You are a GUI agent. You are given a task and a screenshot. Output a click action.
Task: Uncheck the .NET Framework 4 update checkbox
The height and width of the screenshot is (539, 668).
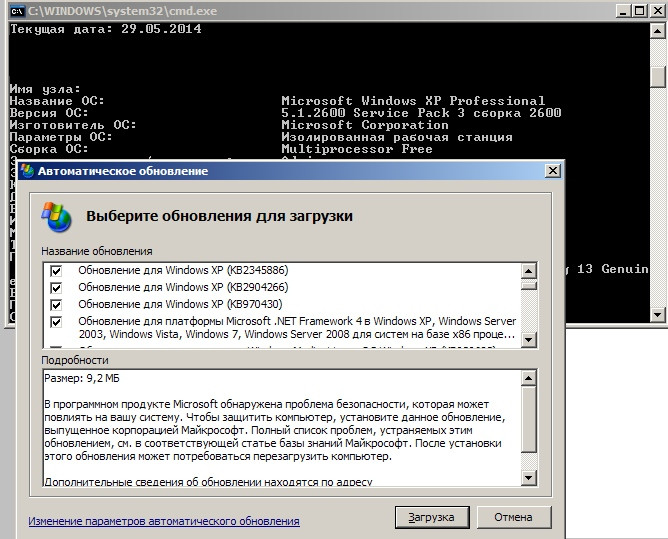(x=57, y=321)
